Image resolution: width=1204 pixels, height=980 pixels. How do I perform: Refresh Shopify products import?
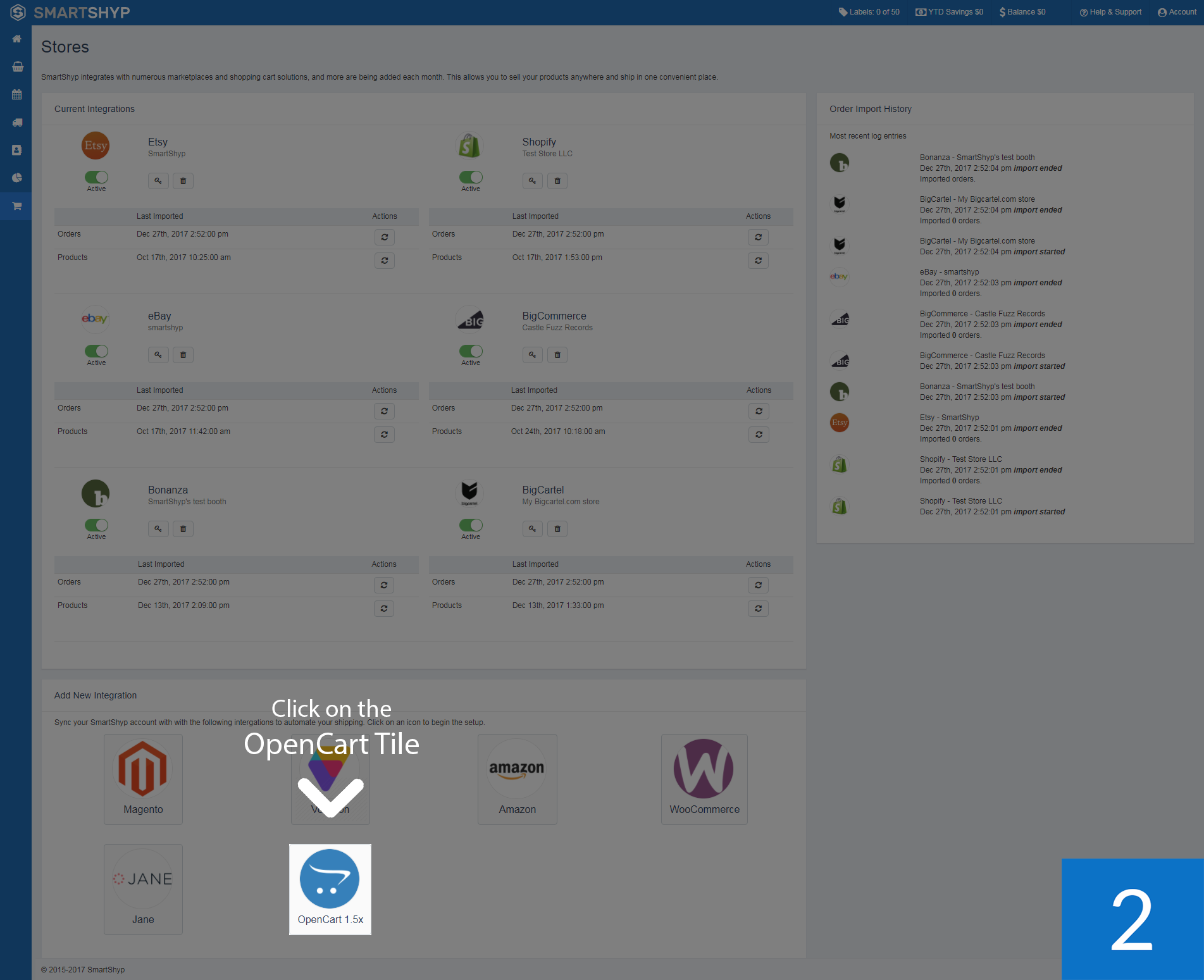(758, 261)
